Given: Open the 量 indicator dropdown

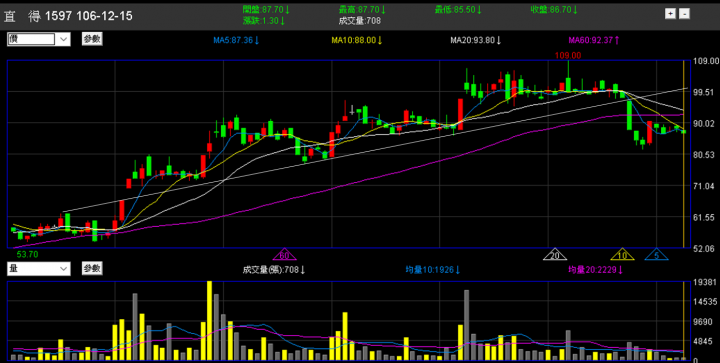Looking at the screenshot, I should pos(39,269).
